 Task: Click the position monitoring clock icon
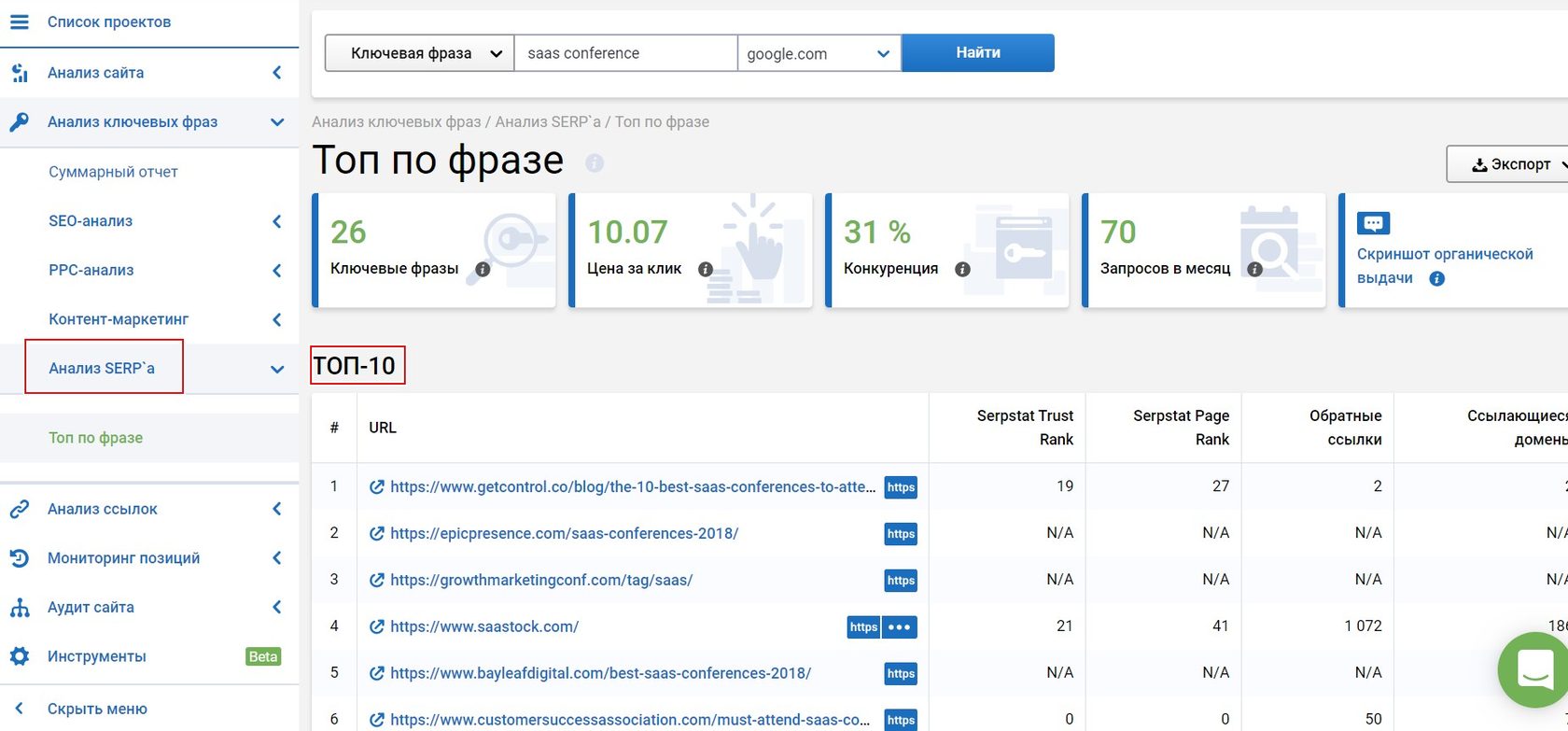[x=19, y=558]
